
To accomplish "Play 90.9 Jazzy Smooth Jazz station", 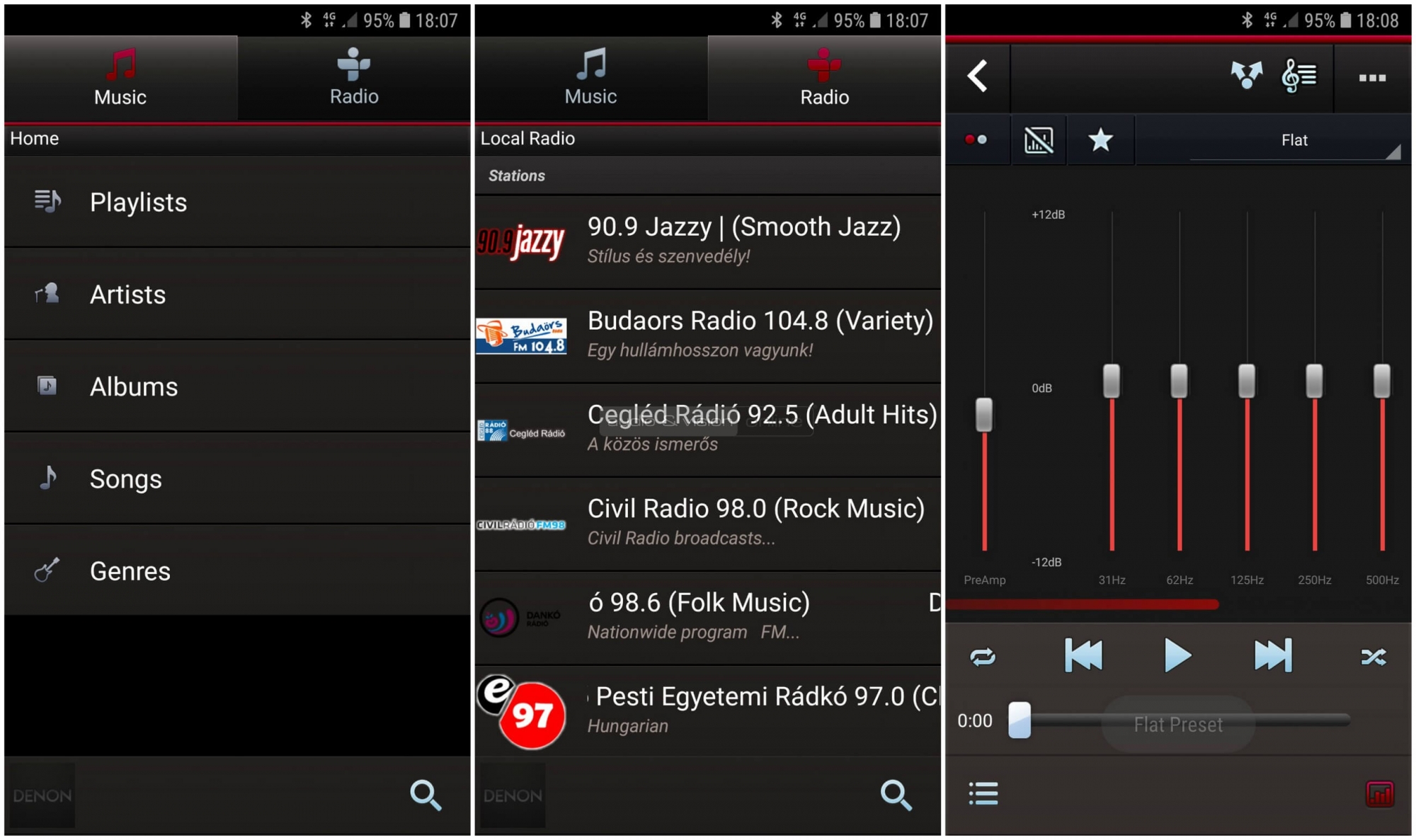I will [x=708, y=242].
